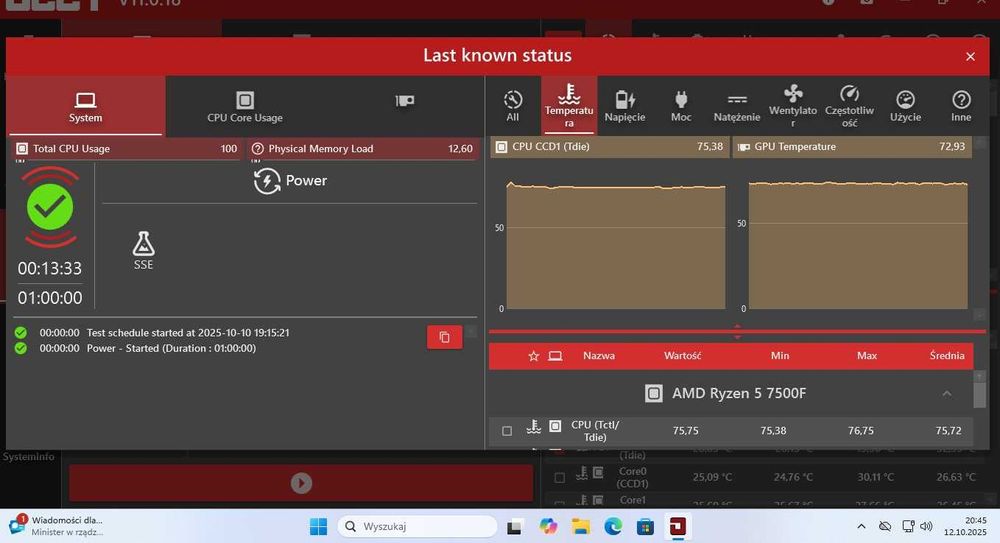Screen dimensions: 1000x543
Task: Tick the Core0 (CCD1) checkbox in background window
Action: 559,477
